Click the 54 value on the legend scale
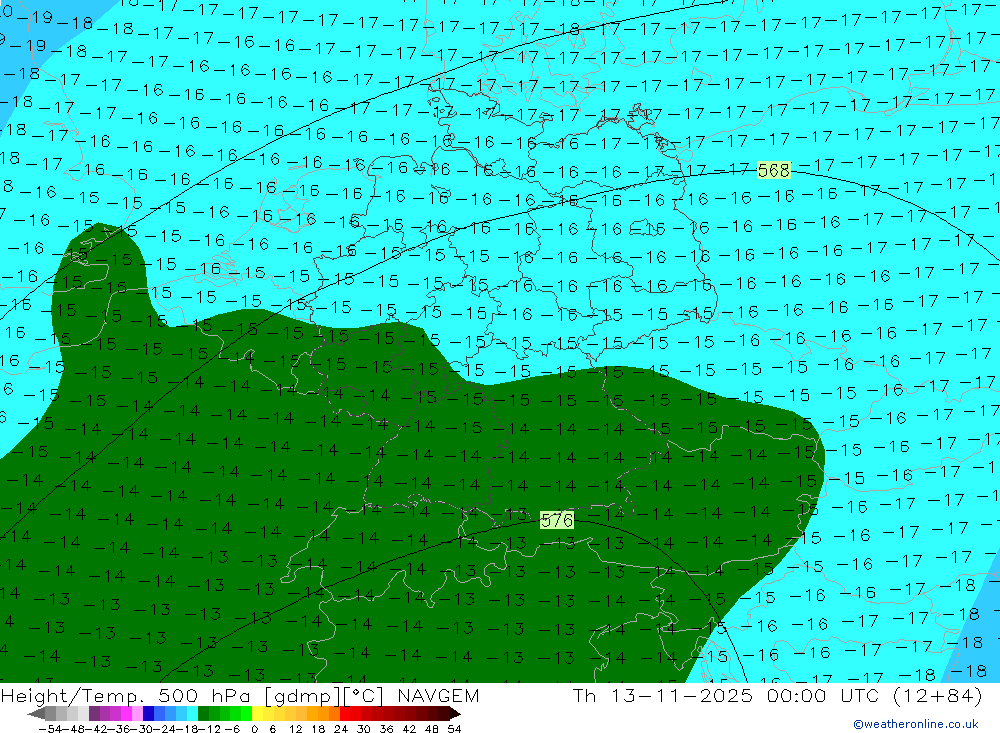1000x733 pixels. click(x=454, y=729)
